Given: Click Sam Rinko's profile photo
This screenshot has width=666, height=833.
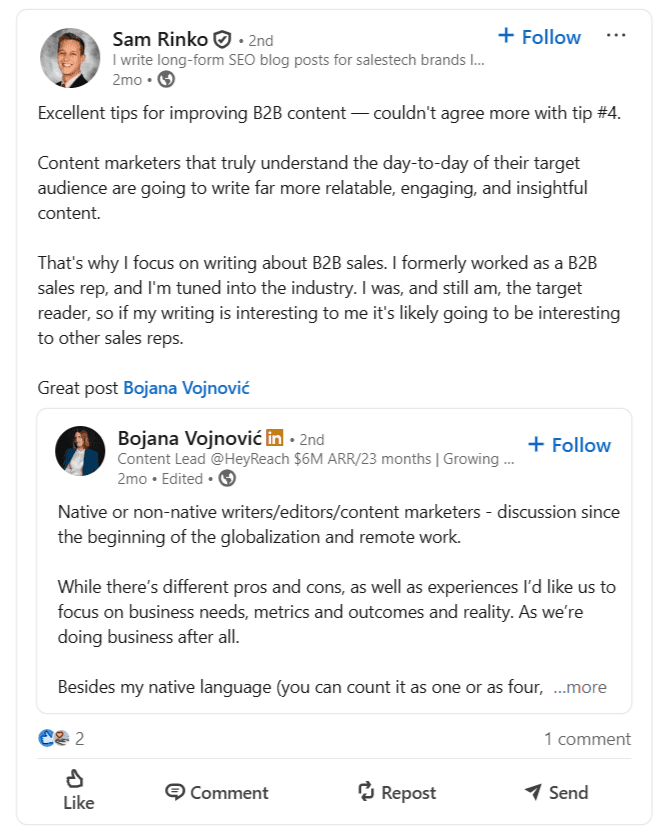Looking at the screenshot, I should click(70, 58).
